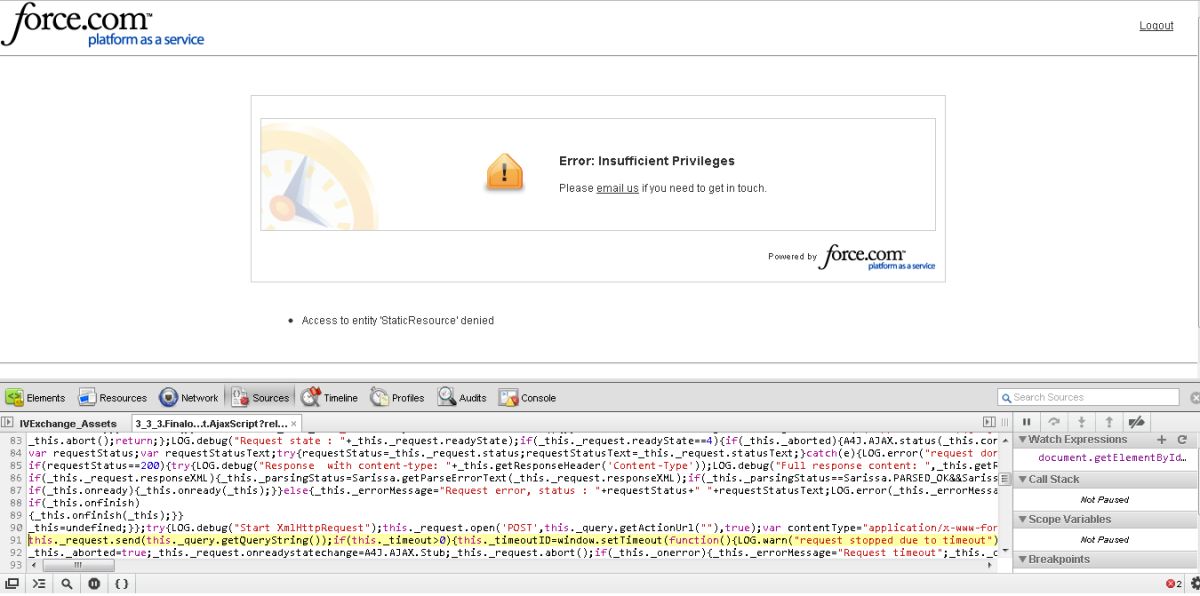1200x596 pixels.
Task: Click the Network panel icon
Action: pos(168,398)
